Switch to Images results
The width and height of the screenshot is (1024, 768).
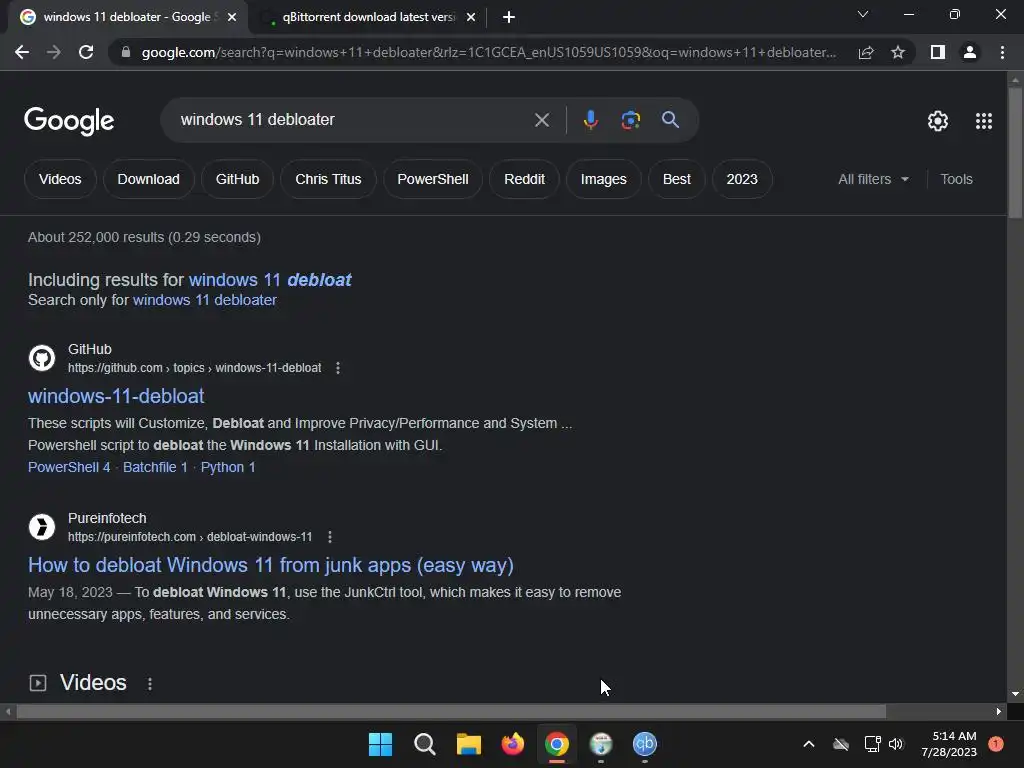pyautogui.click(x=603, y=179)
